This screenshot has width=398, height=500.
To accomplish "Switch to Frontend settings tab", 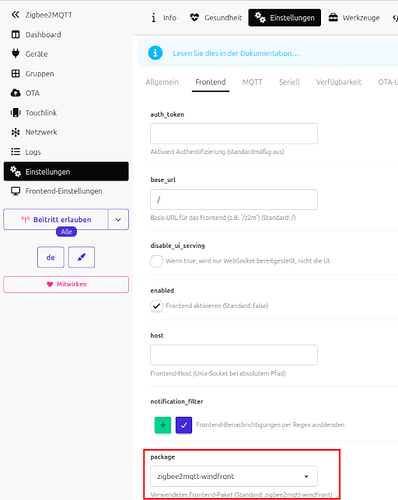I will click(211, 82).
